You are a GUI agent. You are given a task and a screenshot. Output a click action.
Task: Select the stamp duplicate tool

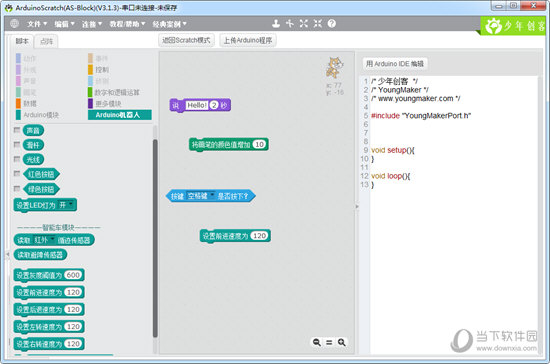click(x=276, y=23)
